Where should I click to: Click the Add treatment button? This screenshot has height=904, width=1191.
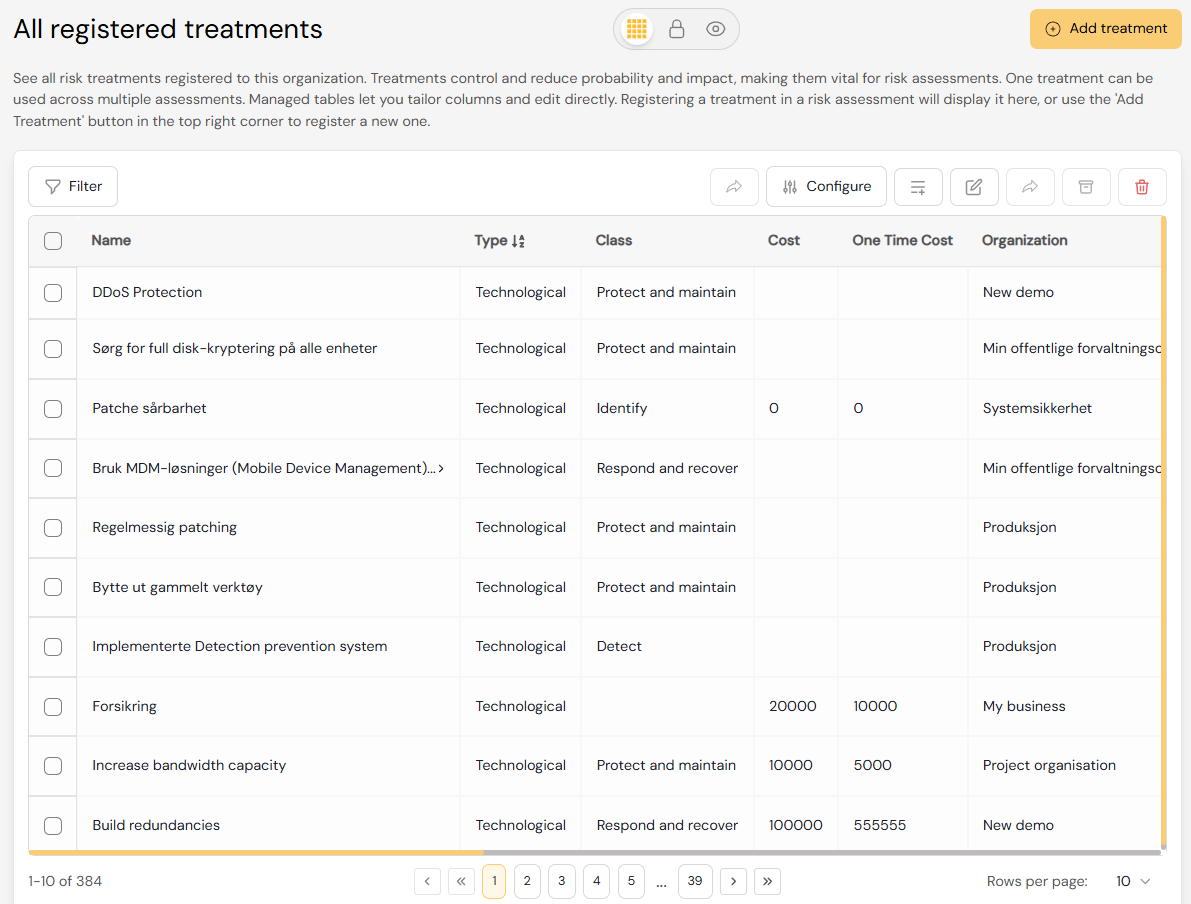(1106, 29)
